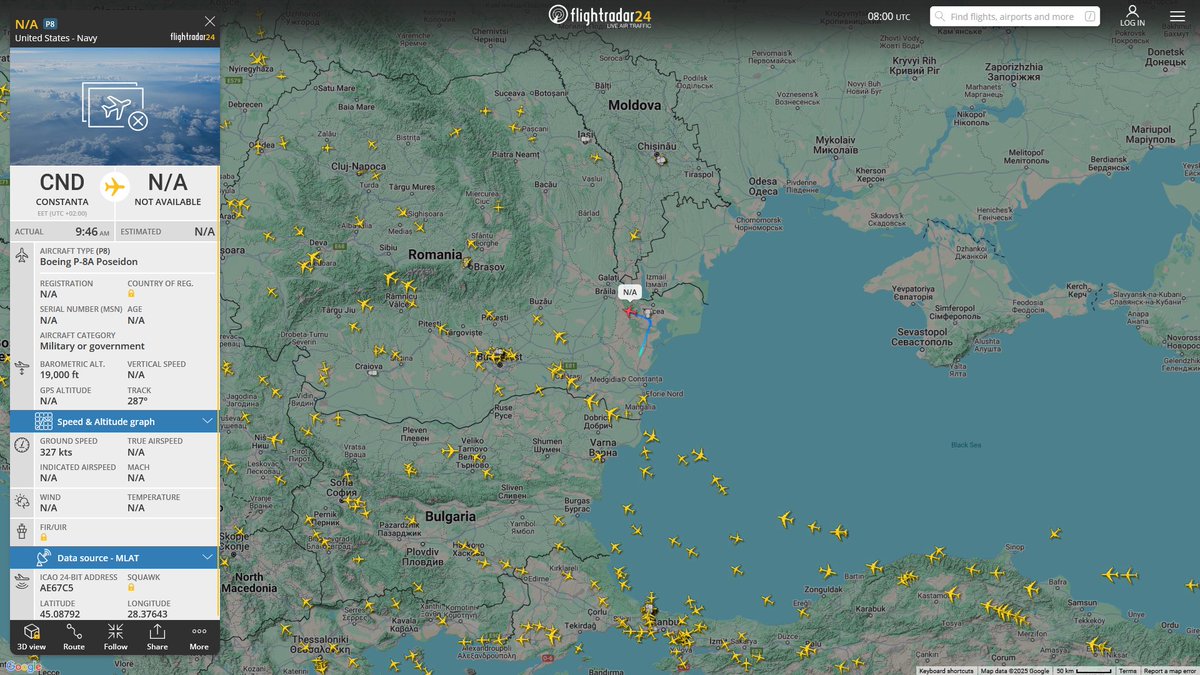Image resolution: width=1200 pixels, height=675 pixels.
Task: Click the Moldova country label on map
Action: tap(635, 105)
